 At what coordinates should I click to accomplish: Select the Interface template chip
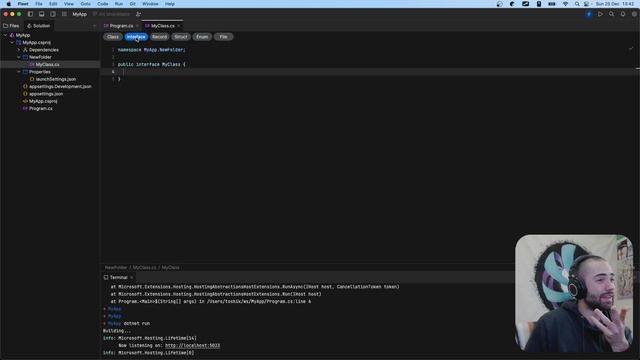[x=136, y=37]
